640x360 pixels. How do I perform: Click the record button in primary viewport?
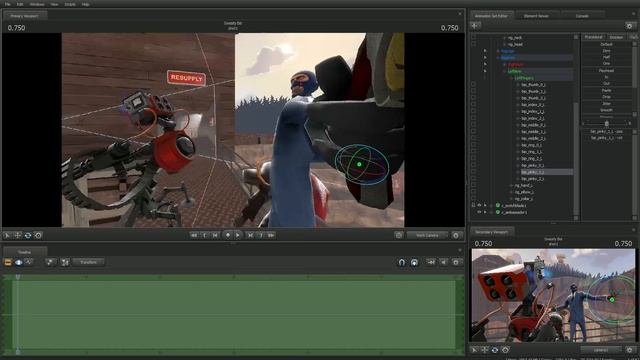click(x=227, y=235)
